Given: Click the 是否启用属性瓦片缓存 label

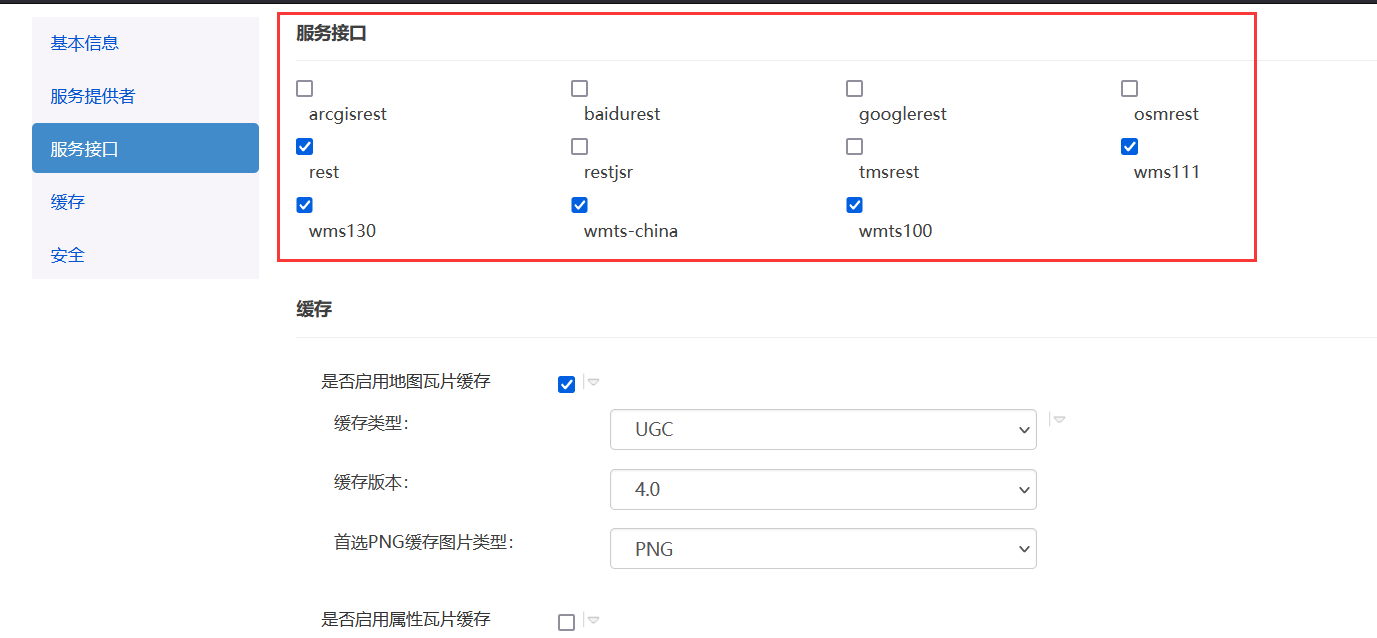Looking at the screenshot, I should 406,619.
